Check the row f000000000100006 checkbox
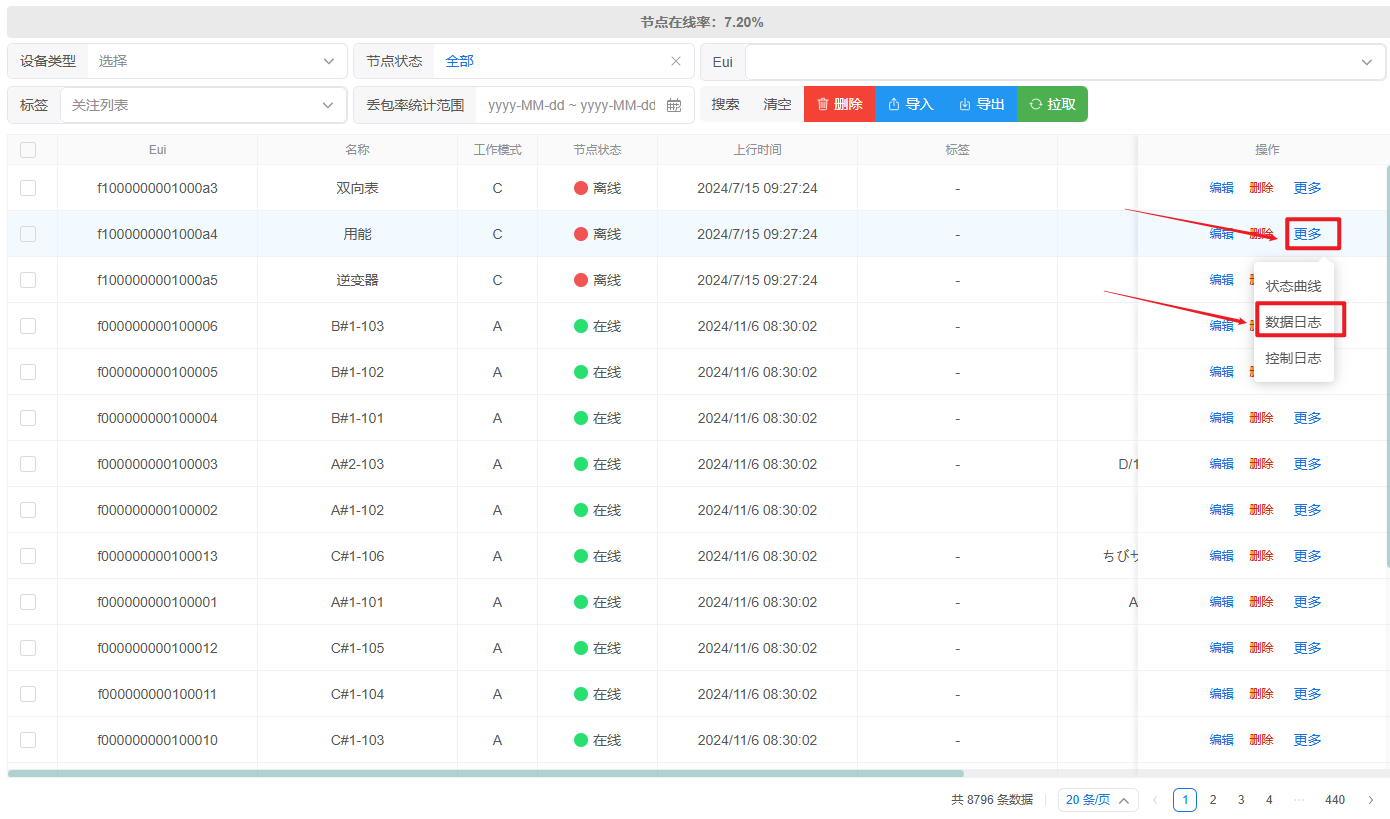This screenshot has width=1390, height=819. pyautogui.click(x=28, y=326)
